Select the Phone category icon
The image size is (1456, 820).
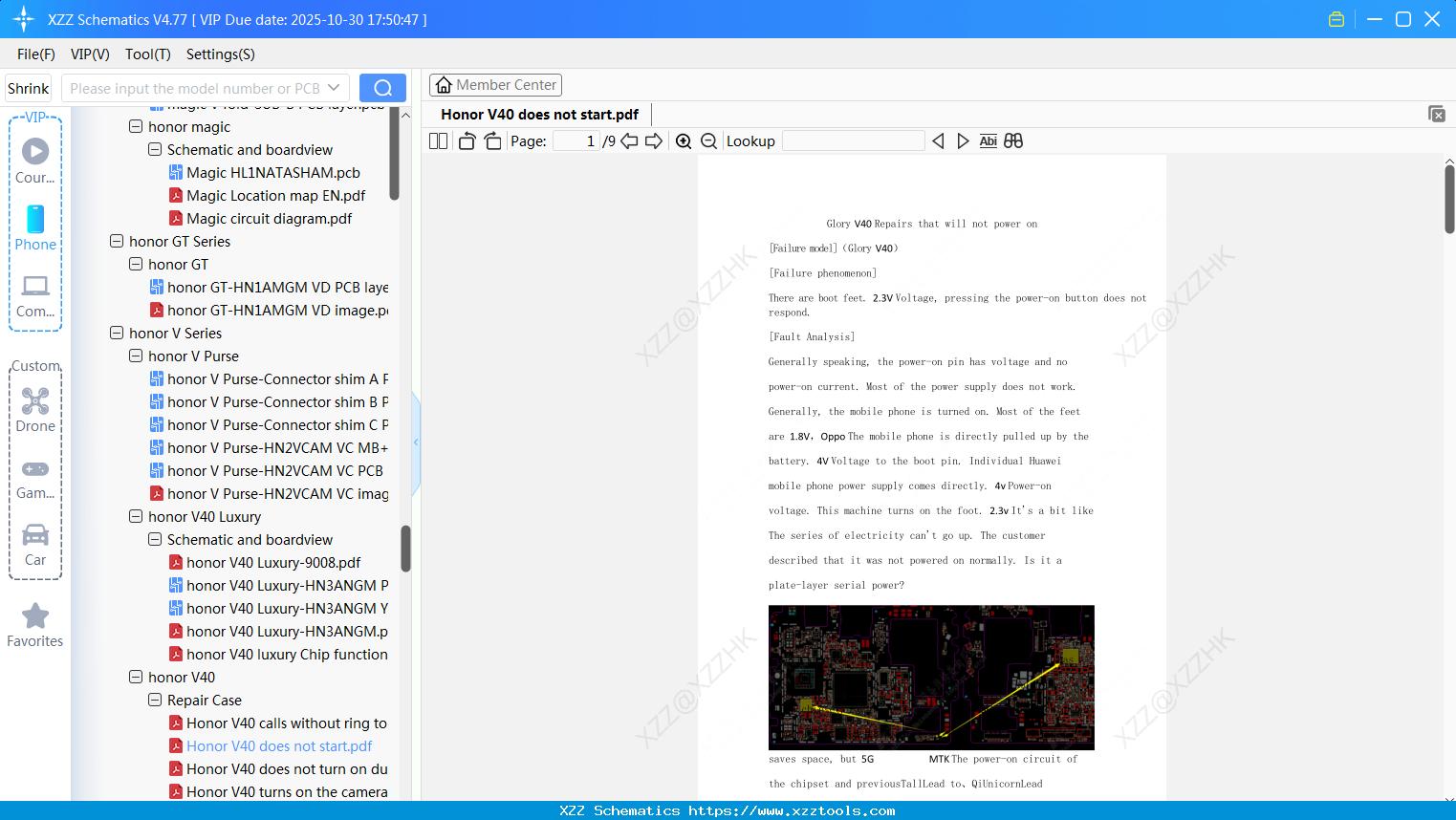[x=35, y=228]
